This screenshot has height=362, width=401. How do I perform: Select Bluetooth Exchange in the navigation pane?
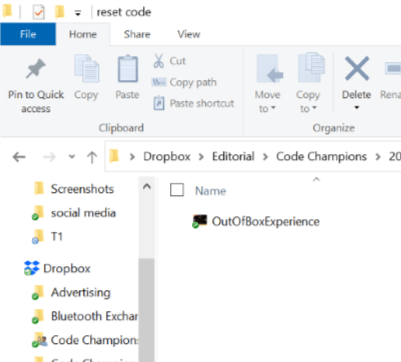tap(94, 316)
